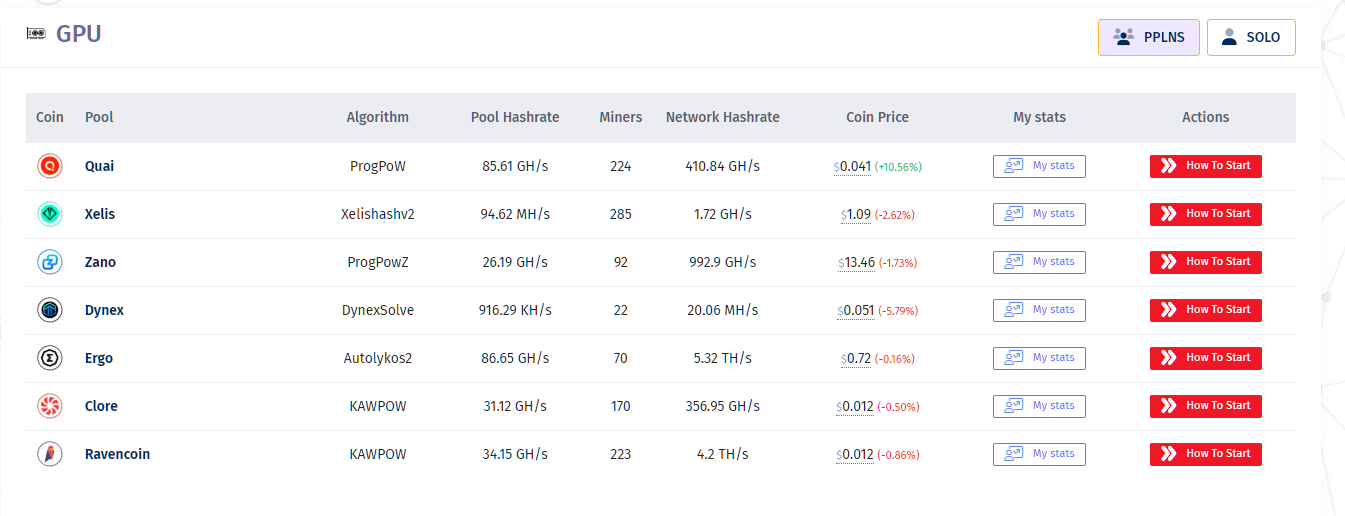Click the Quai coin price value
The height and width of the screenshot is (516, 1345).
pyautogui.click(x=855, y=166)
